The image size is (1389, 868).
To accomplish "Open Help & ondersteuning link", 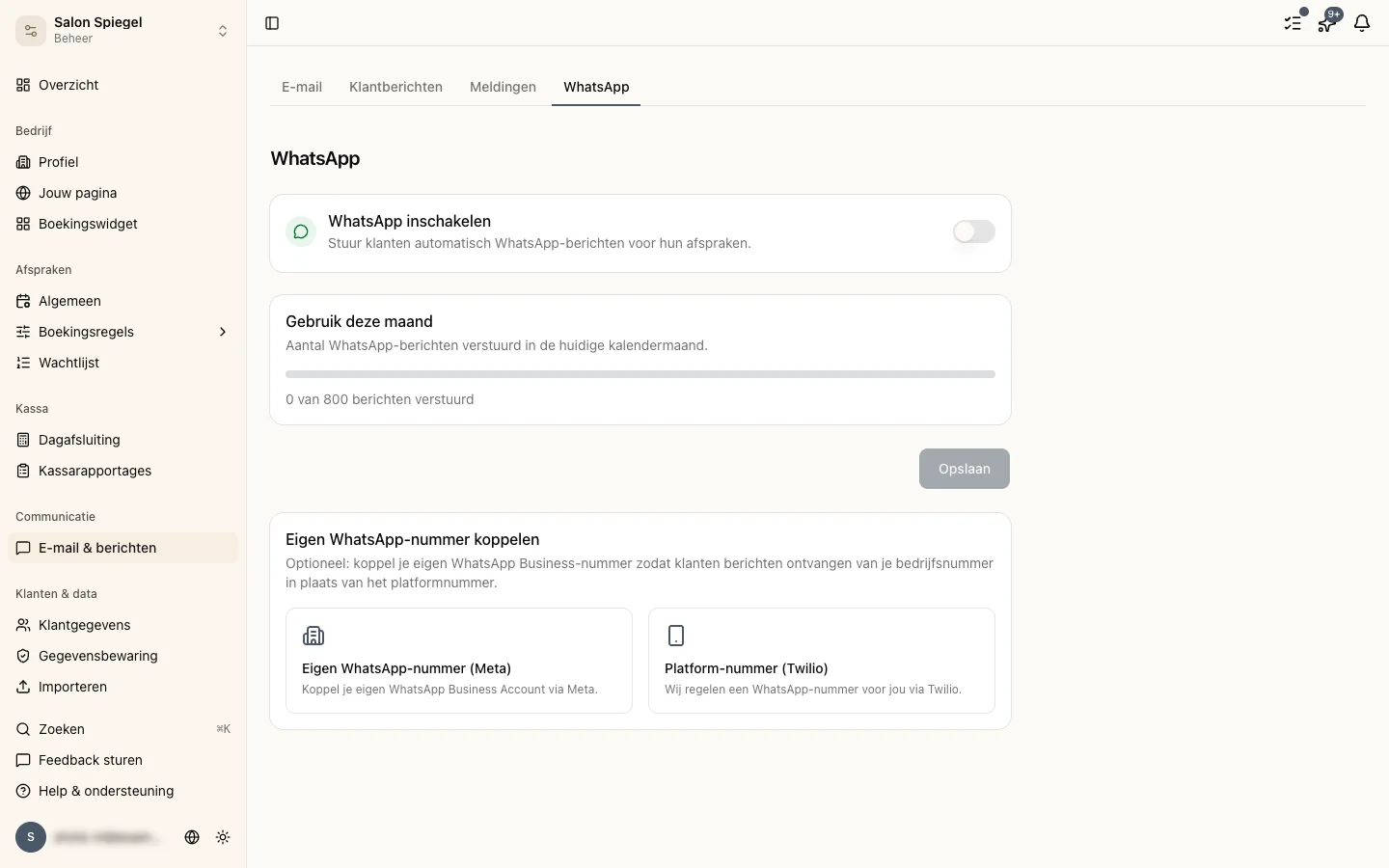I will pos(123,791).
